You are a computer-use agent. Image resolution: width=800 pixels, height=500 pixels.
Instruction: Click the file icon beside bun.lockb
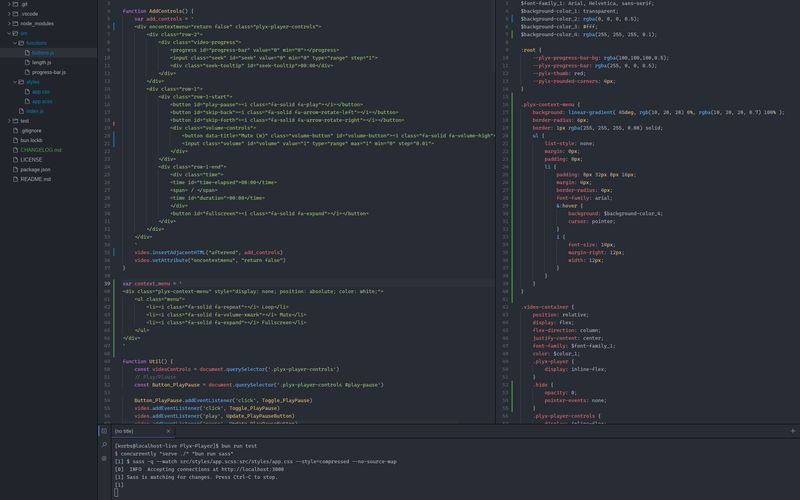pyautogui.click(x=15, y=140)
